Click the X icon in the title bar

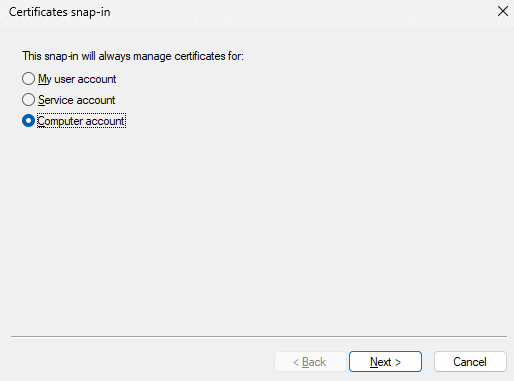click(x=503, y=12)
